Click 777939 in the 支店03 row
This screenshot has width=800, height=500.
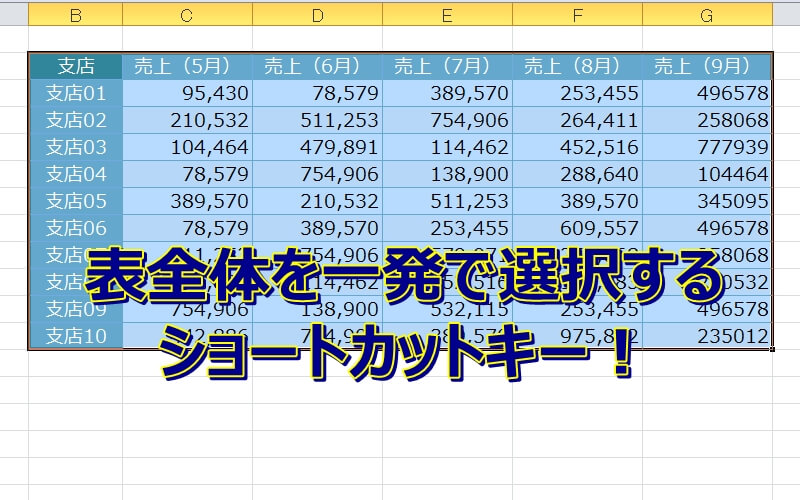707,147
